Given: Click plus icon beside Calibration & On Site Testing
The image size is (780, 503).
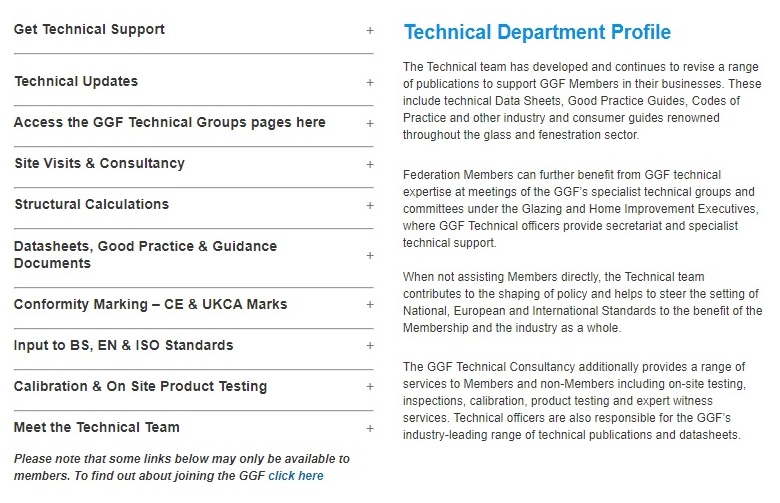Looking at the screenshot, I should coord(370,387).
